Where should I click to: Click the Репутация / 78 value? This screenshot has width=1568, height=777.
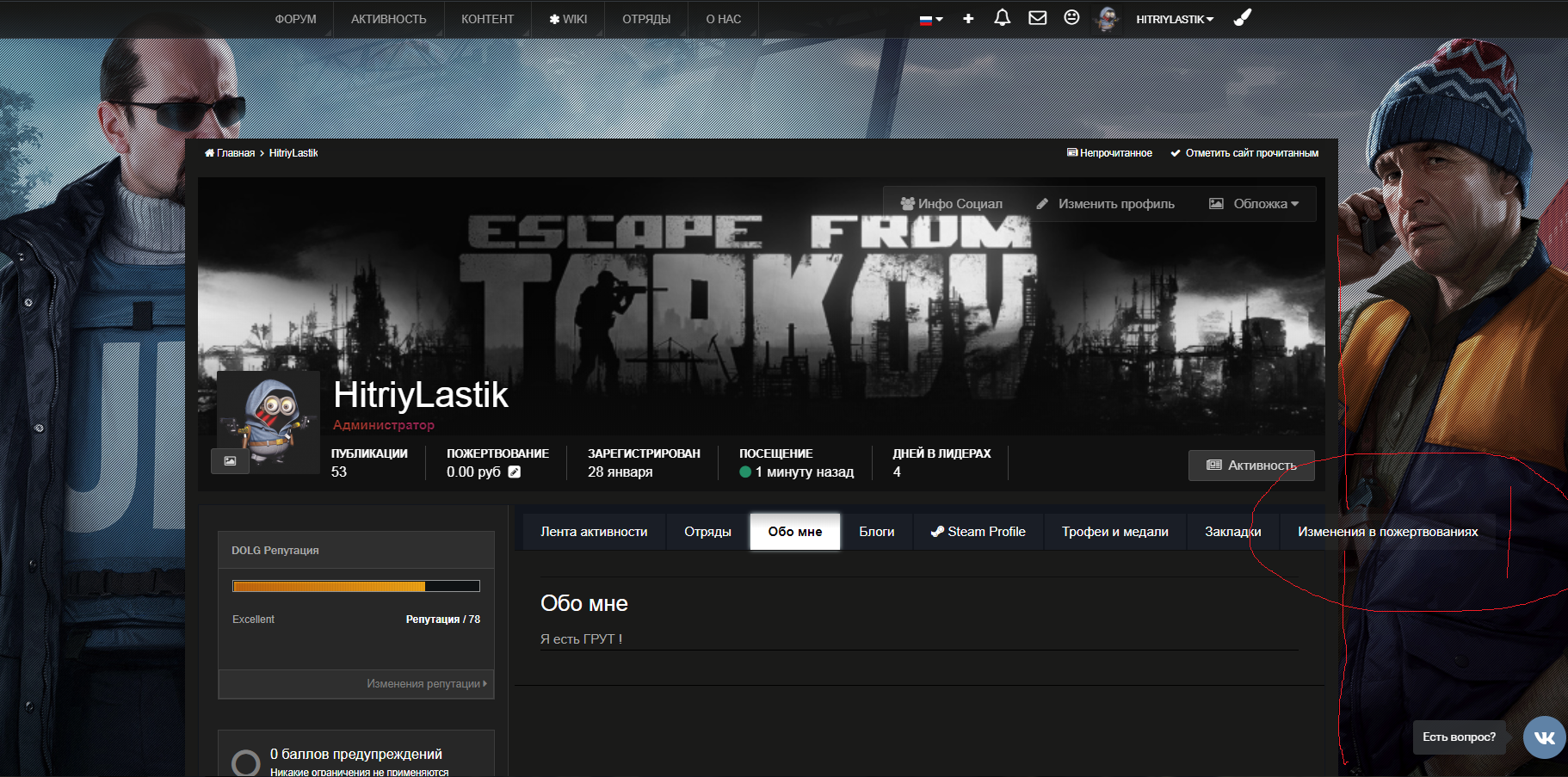tap(443, 620)
